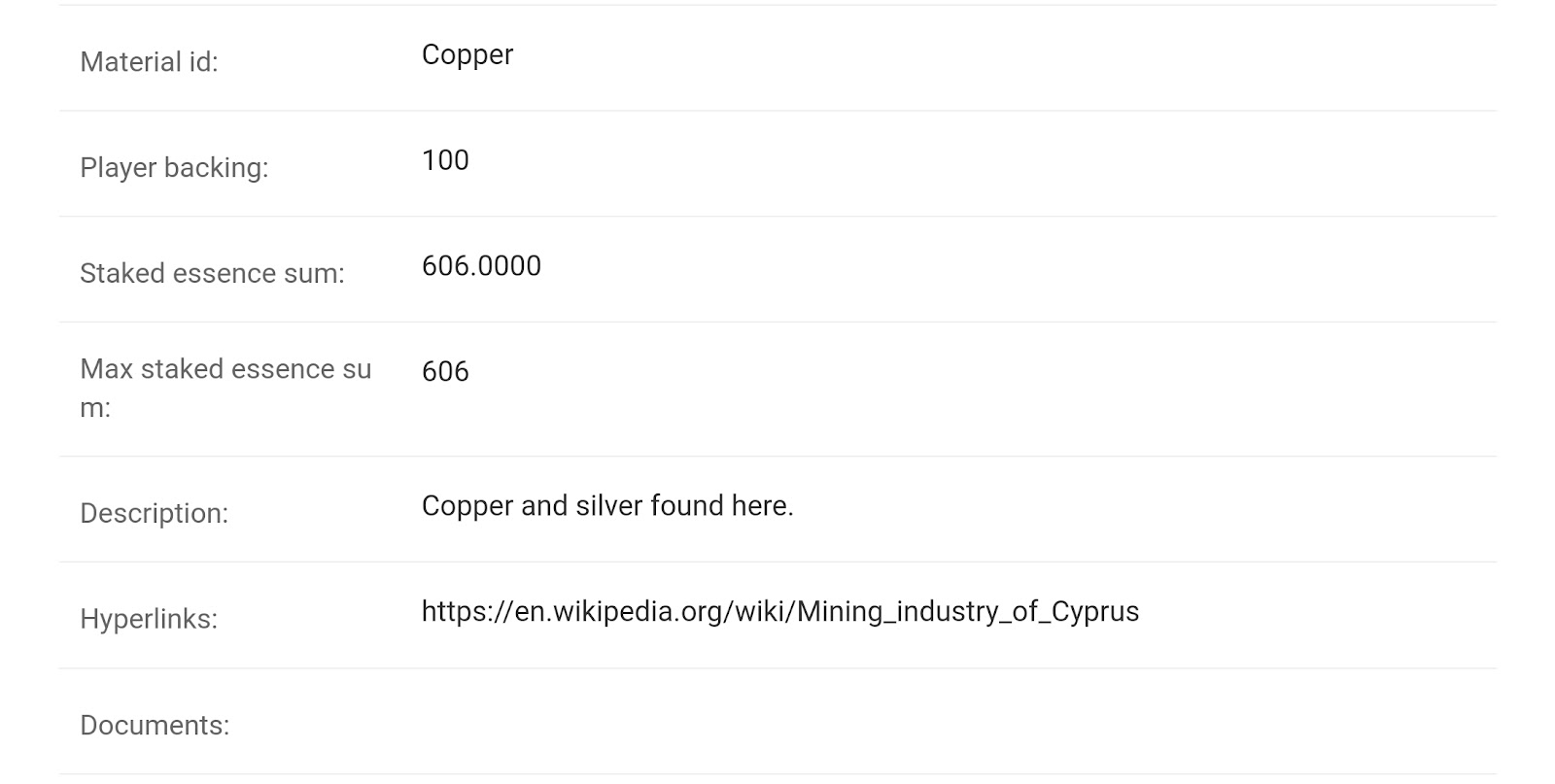The image size is (1555, 784).
Task: Select the 606.0000 staked essence value
Action: click(x=481, y=266)
